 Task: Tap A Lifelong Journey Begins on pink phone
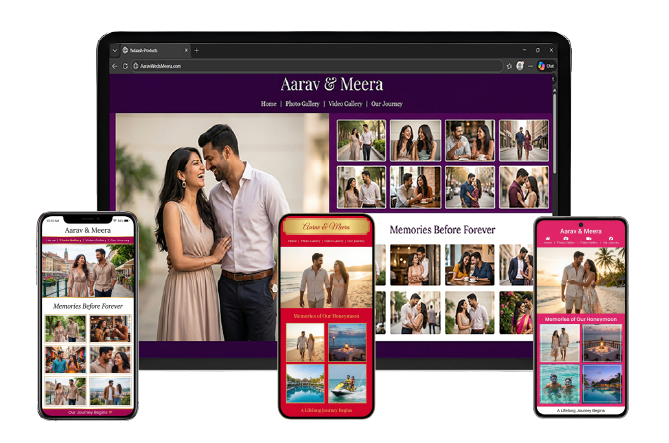coord(581,410)
